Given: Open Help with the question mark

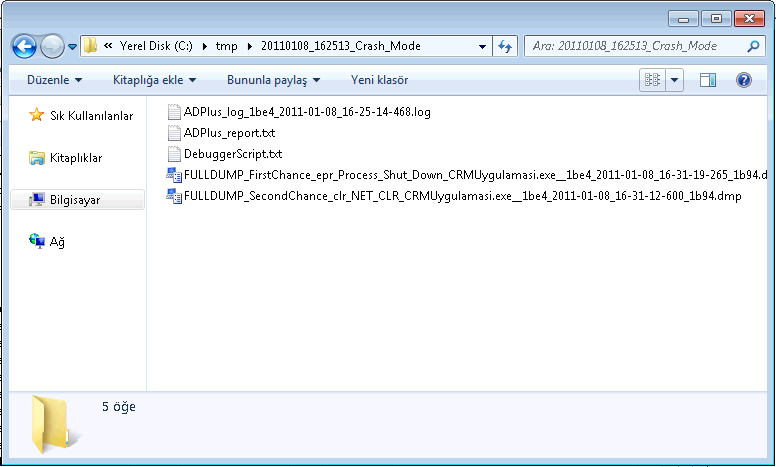Looking at the screenshot, I should pyautogui.click(x=743, y=80).
